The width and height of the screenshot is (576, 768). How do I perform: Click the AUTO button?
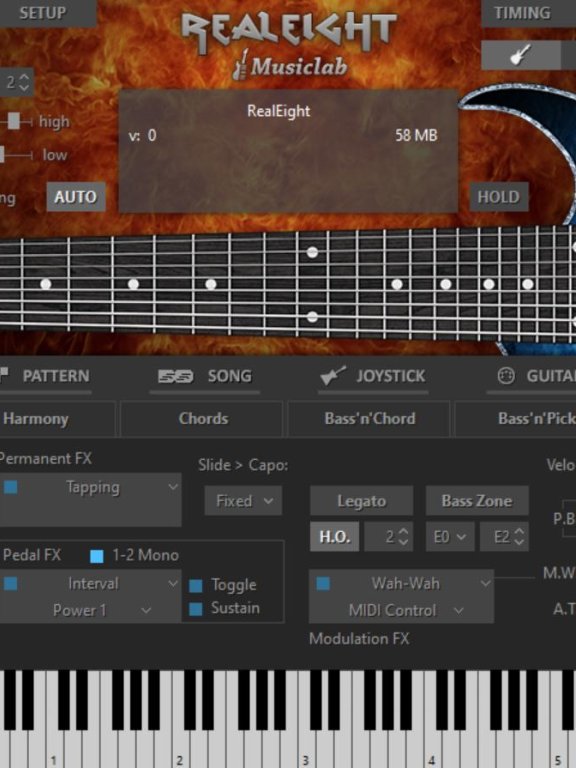(x=76, y=197)
